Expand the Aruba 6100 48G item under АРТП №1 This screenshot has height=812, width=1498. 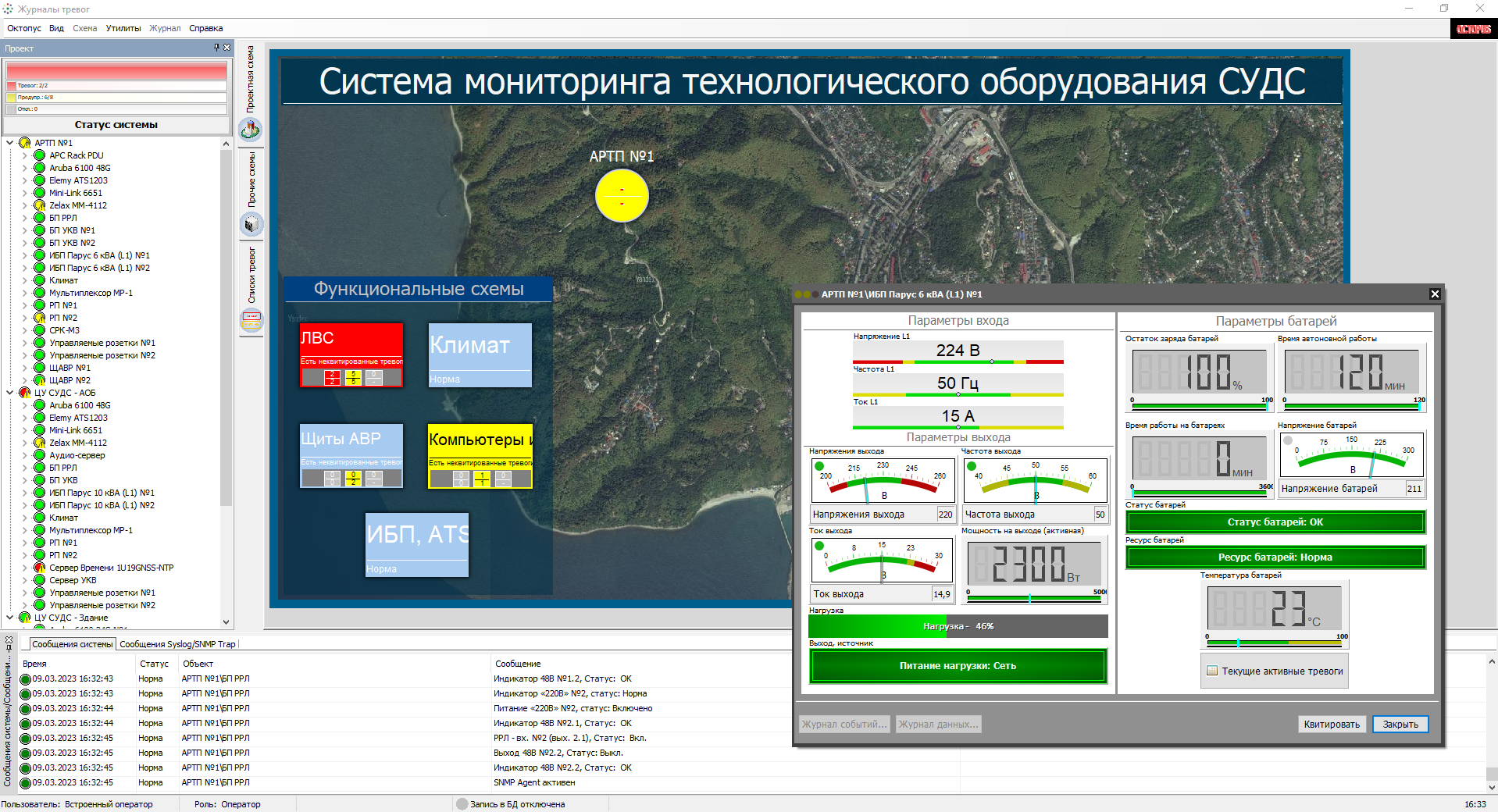coord(25,168)
